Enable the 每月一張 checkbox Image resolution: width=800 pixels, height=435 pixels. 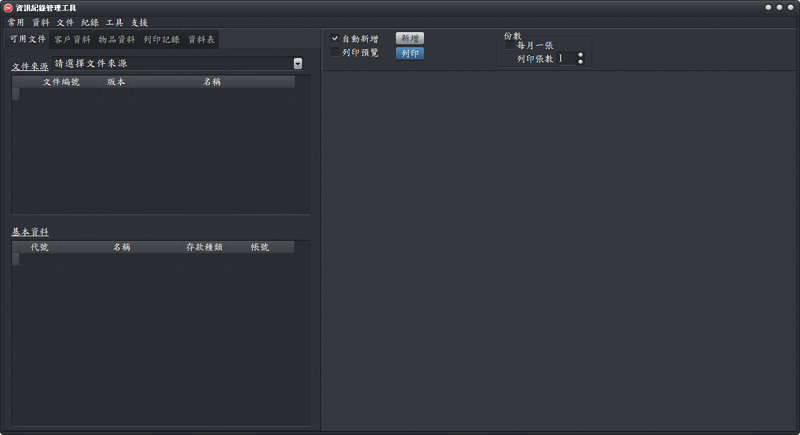pos(509,45)
